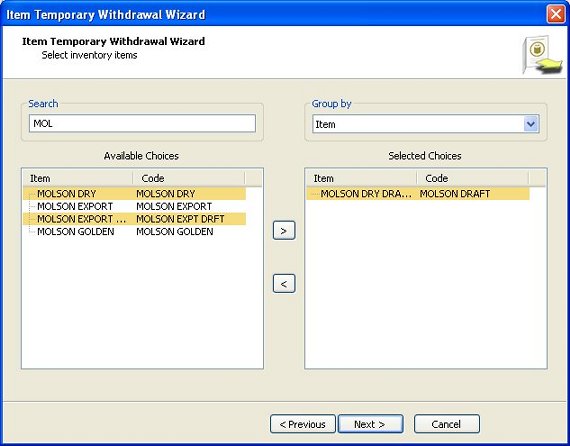Click Item column header in Selected Choices
The width and height of the screenshot is (570, 446).
tap(361, 178)
